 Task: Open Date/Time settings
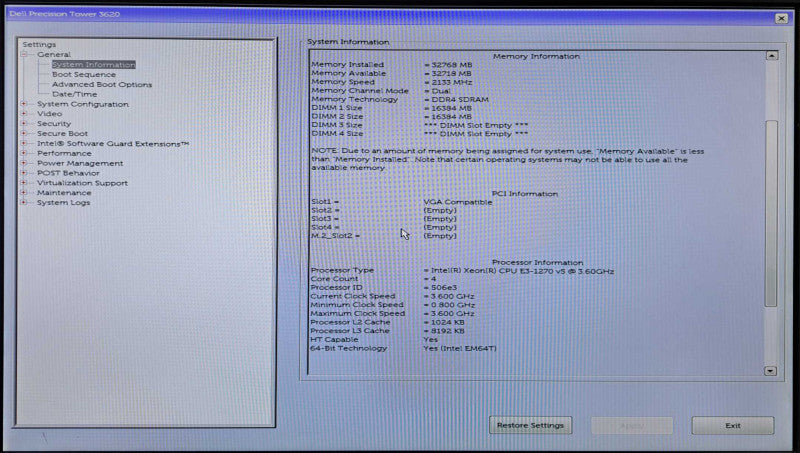click(x=74, y=94)
